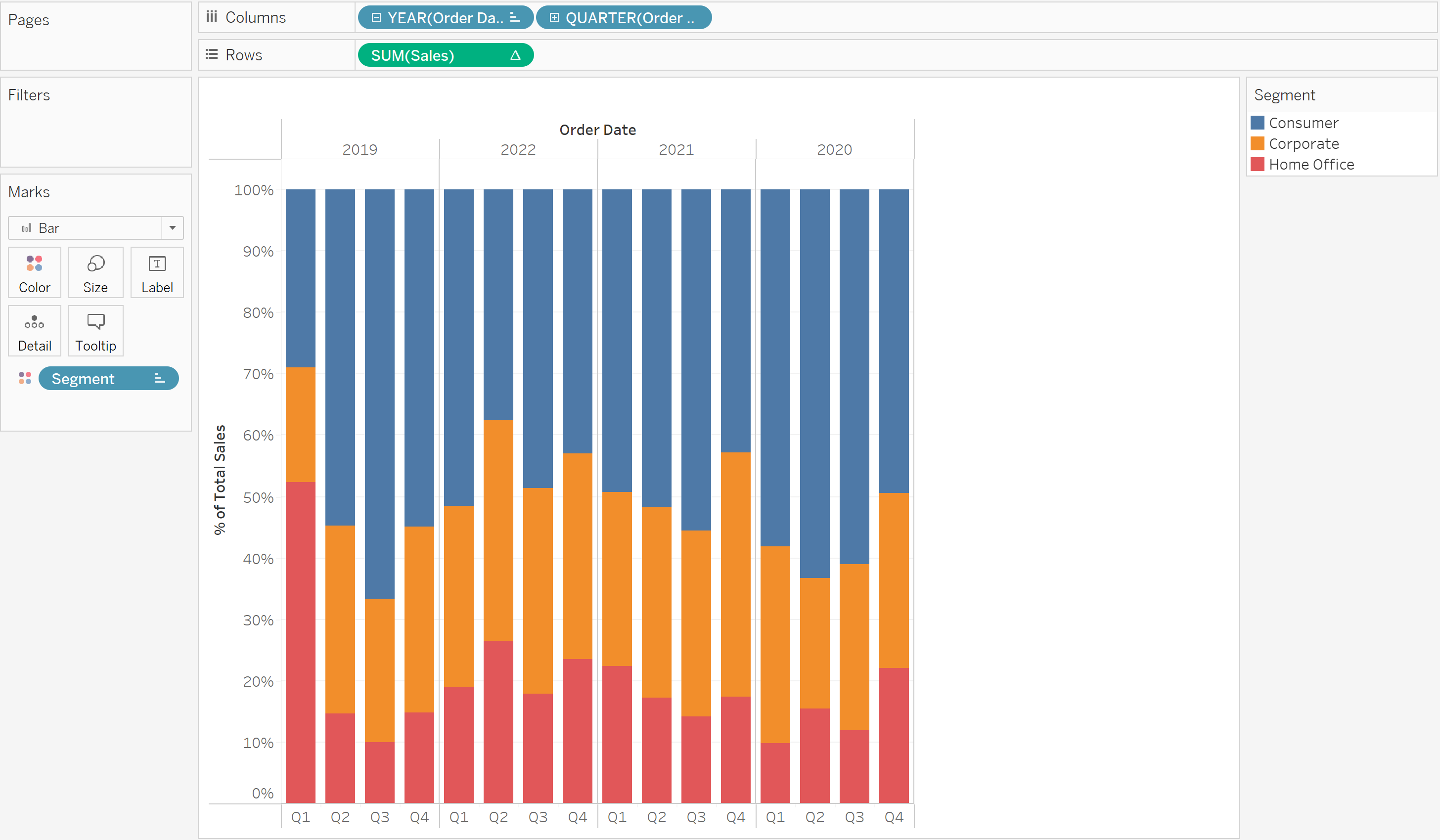
Task: Click the table calculation delta on SUM(Sales)
Action: pos(515,55)
